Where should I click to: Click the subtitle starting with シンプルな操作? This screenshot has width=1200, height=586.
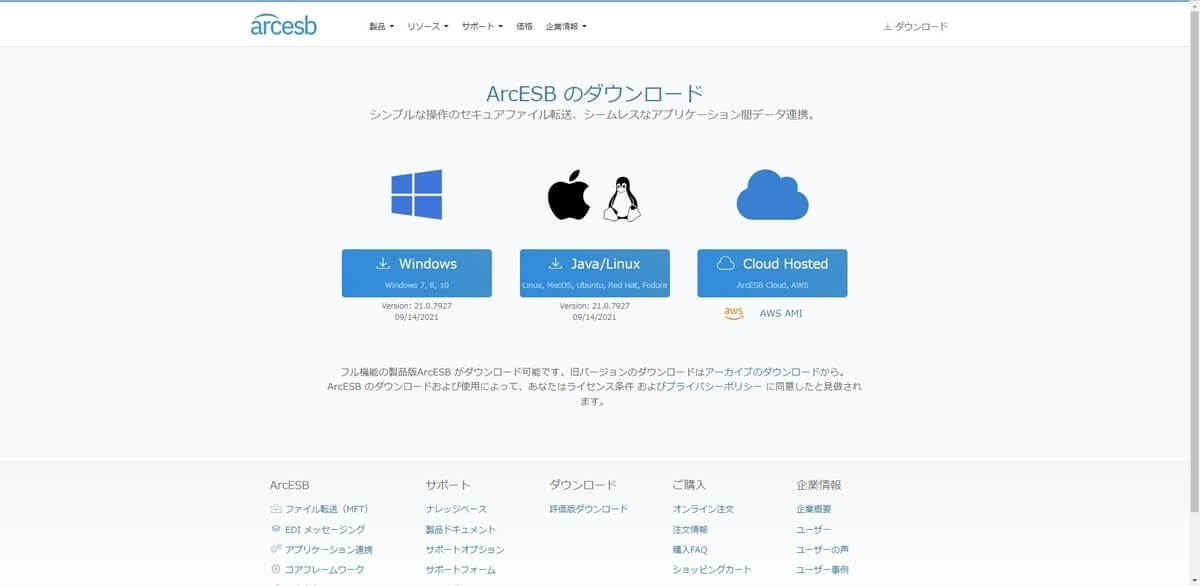[x=595, y=115]
